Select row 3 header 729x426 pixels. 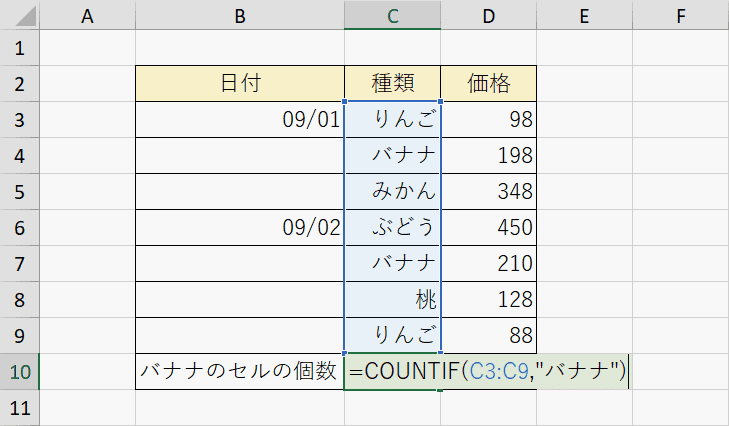pos(20,120)
